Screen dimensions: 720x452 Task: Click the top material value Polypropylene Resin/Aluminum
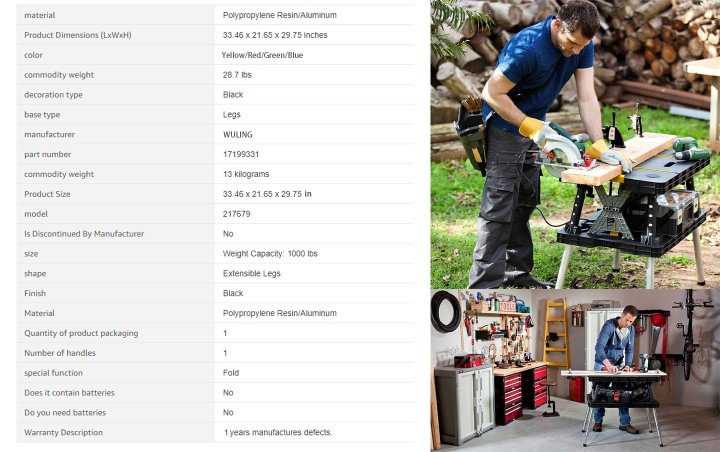tap(280, 15)
